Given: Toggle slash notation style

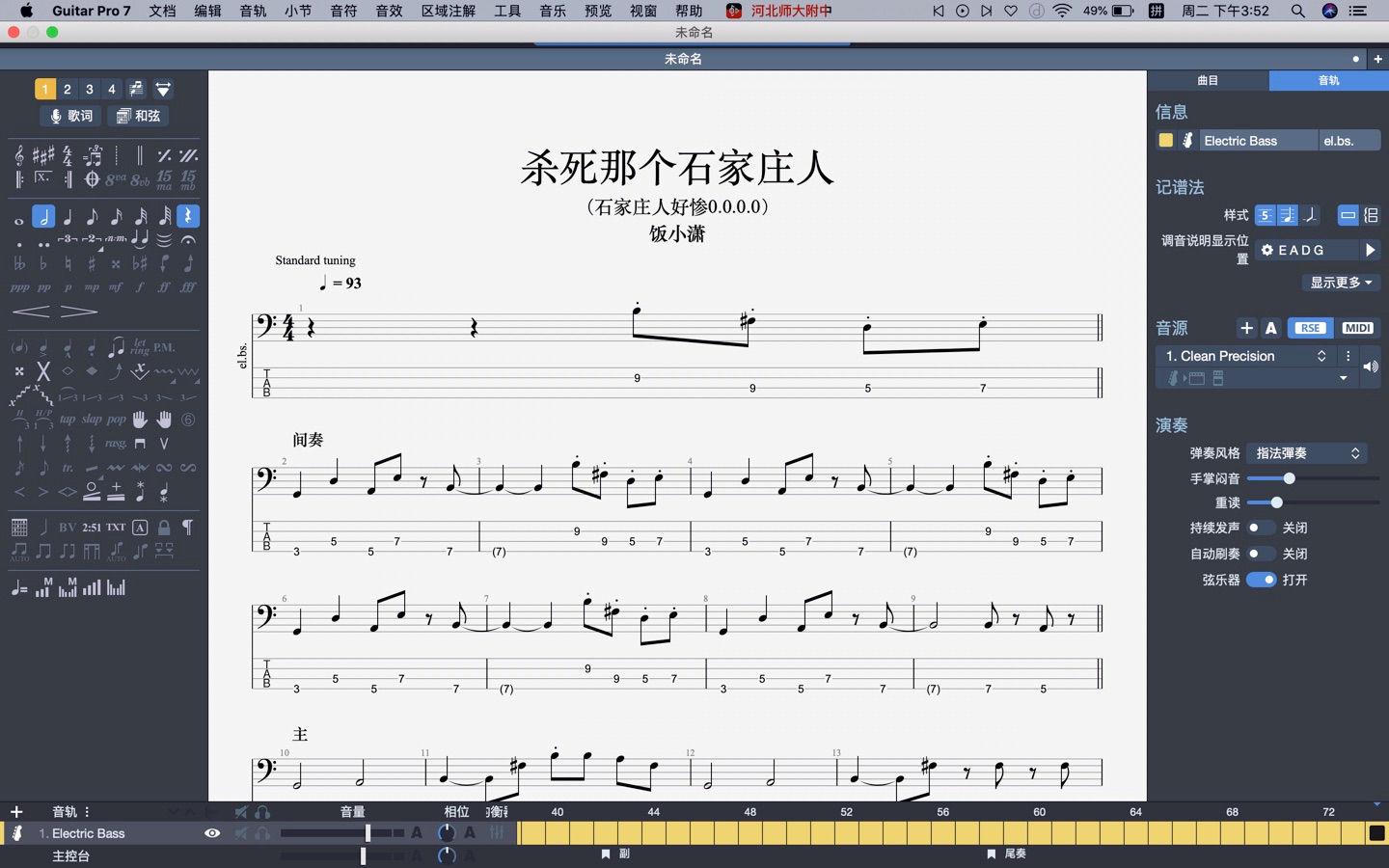Looking at the screenshot, I should (x=1311, y=215).
